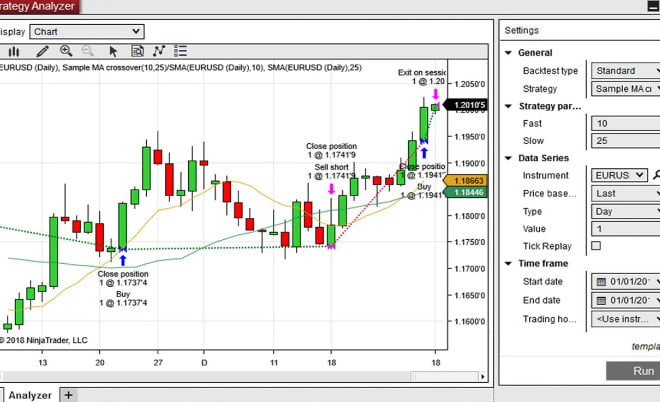Switch to the Analyzer tab
The height and width of the screenshot is (402, 660).
(29, 395)
